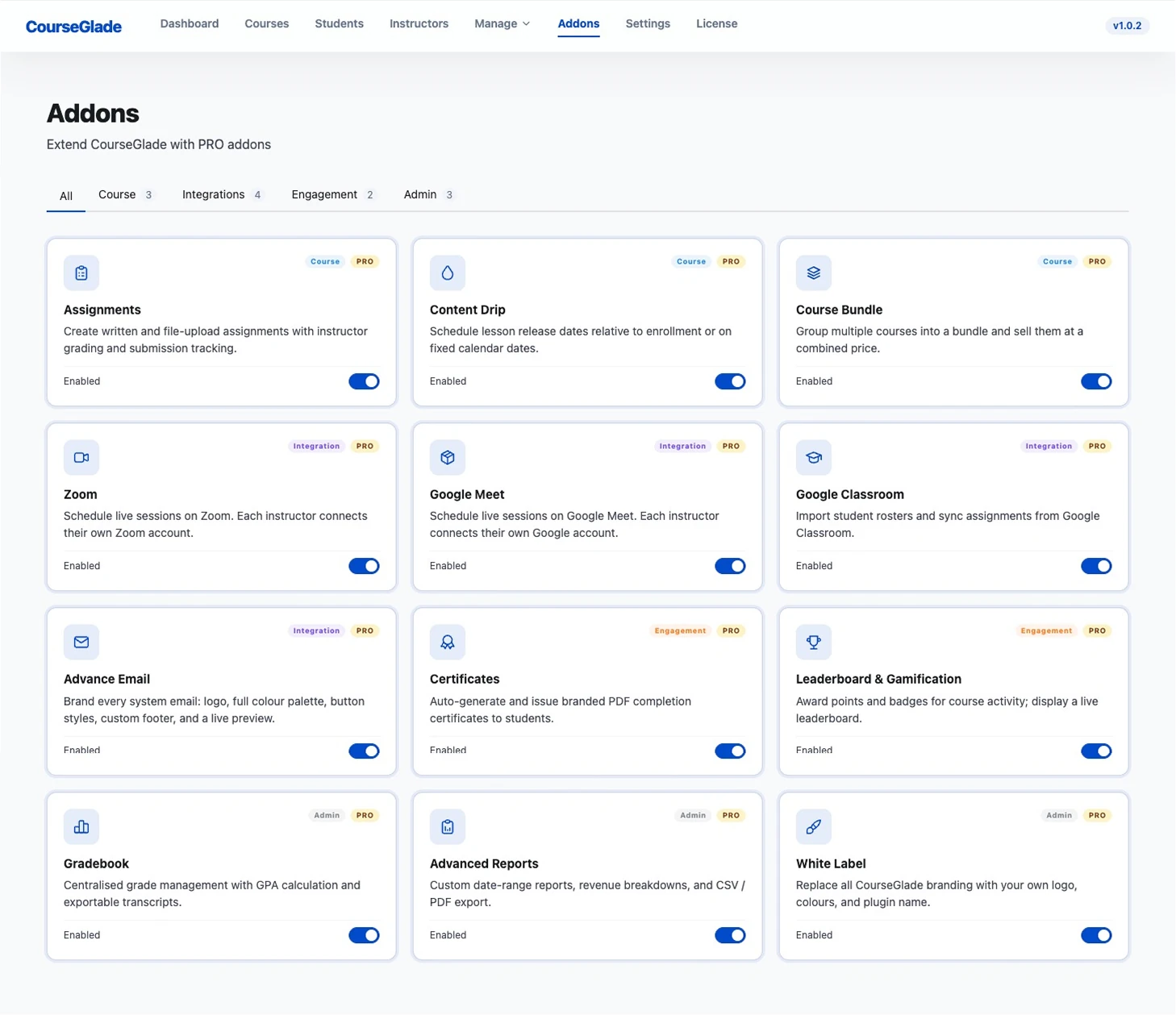
Task: Click the Integration tag on Zoom card
Action: (316, 446)
